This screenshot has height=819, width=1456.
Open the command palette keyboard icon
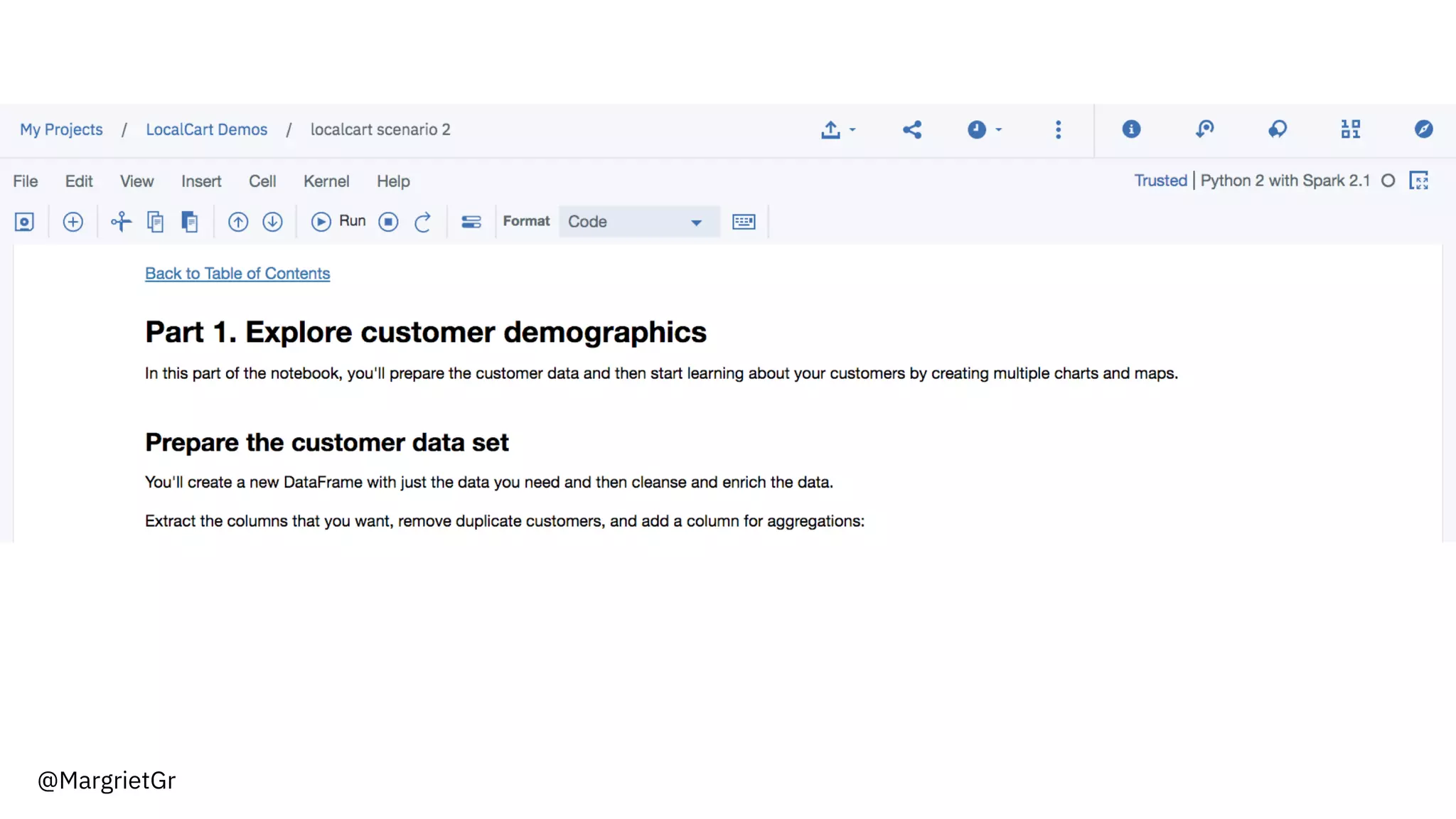point(744,222)
